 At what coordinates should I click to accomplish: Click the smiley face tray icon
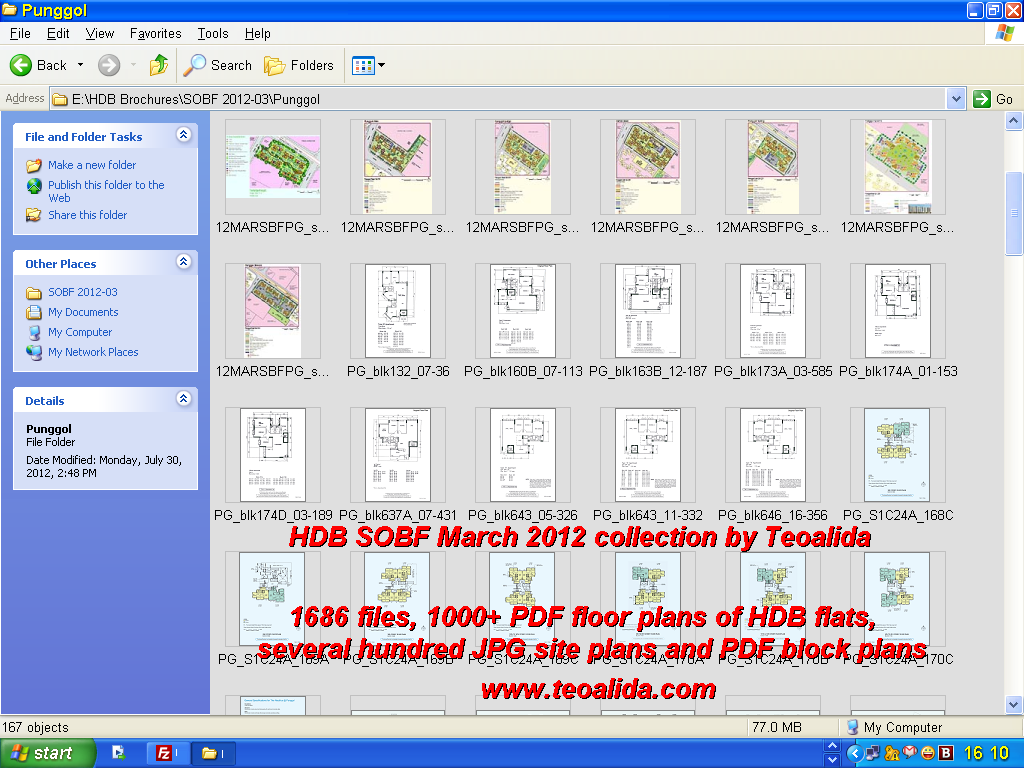[927, 753]
